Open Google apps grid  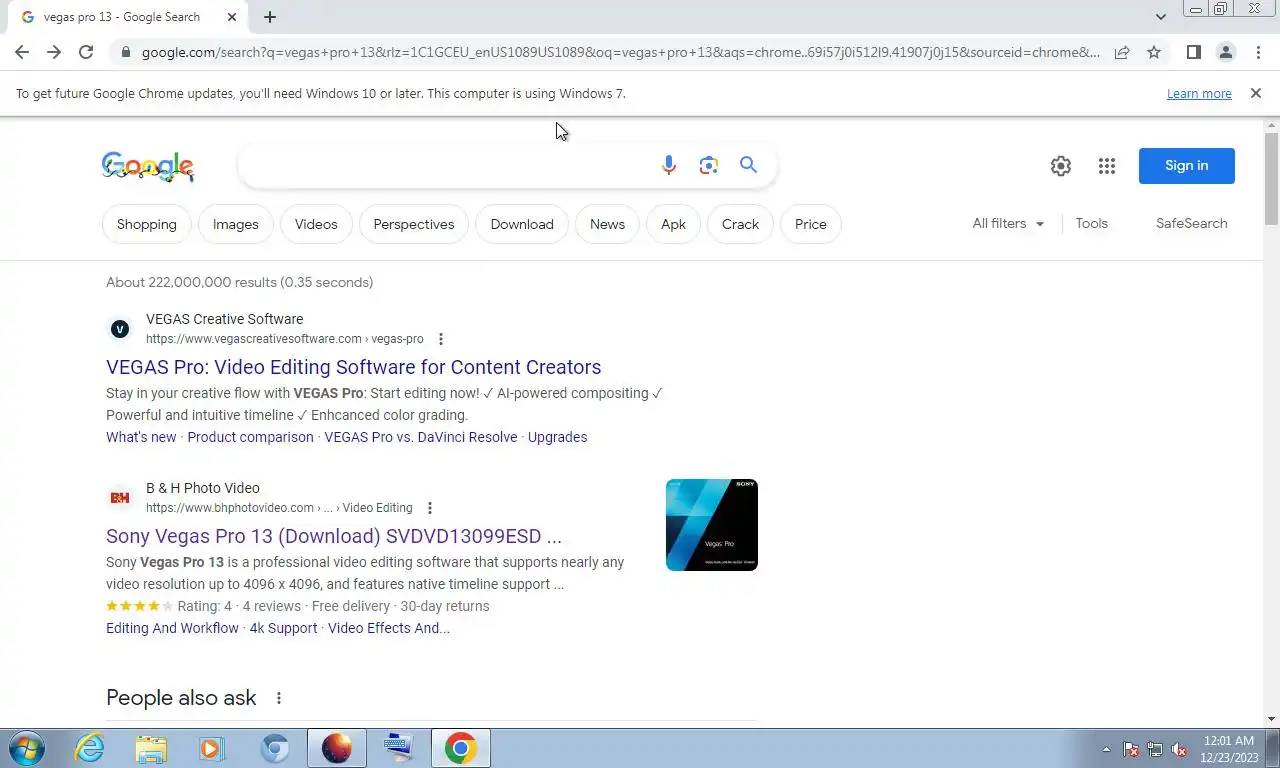(1106, 166)
